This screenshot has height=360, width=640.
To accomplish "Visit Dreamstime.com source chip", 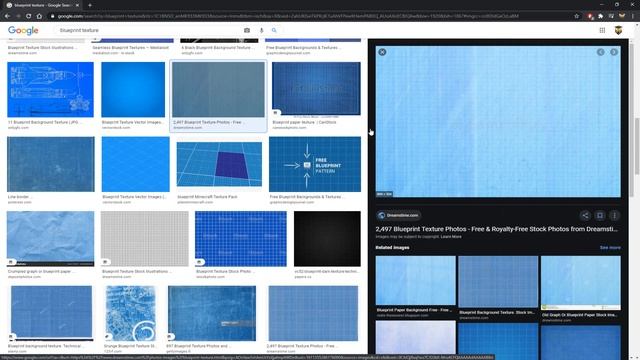I will tap(398, 215).
